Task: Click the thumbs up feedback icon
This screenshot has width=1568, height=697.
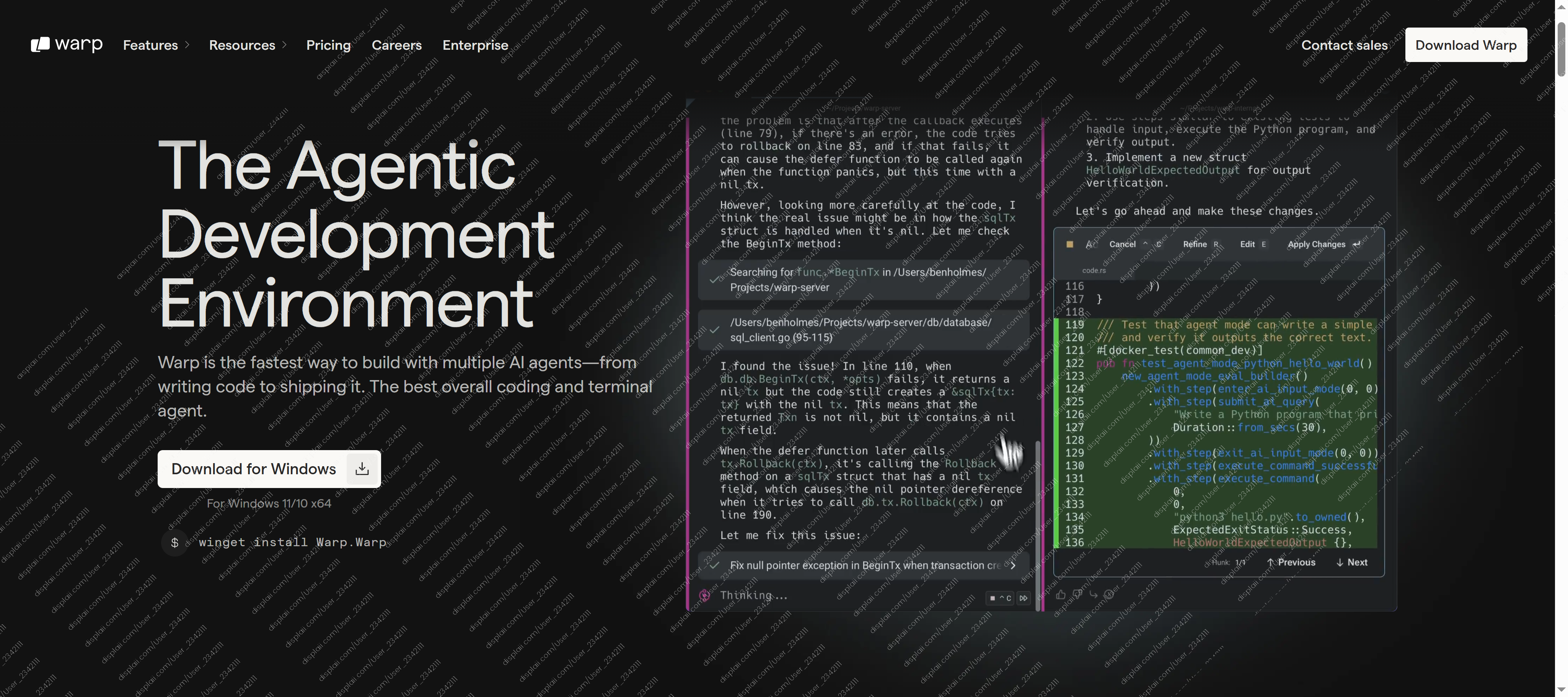Action: 1060,595
